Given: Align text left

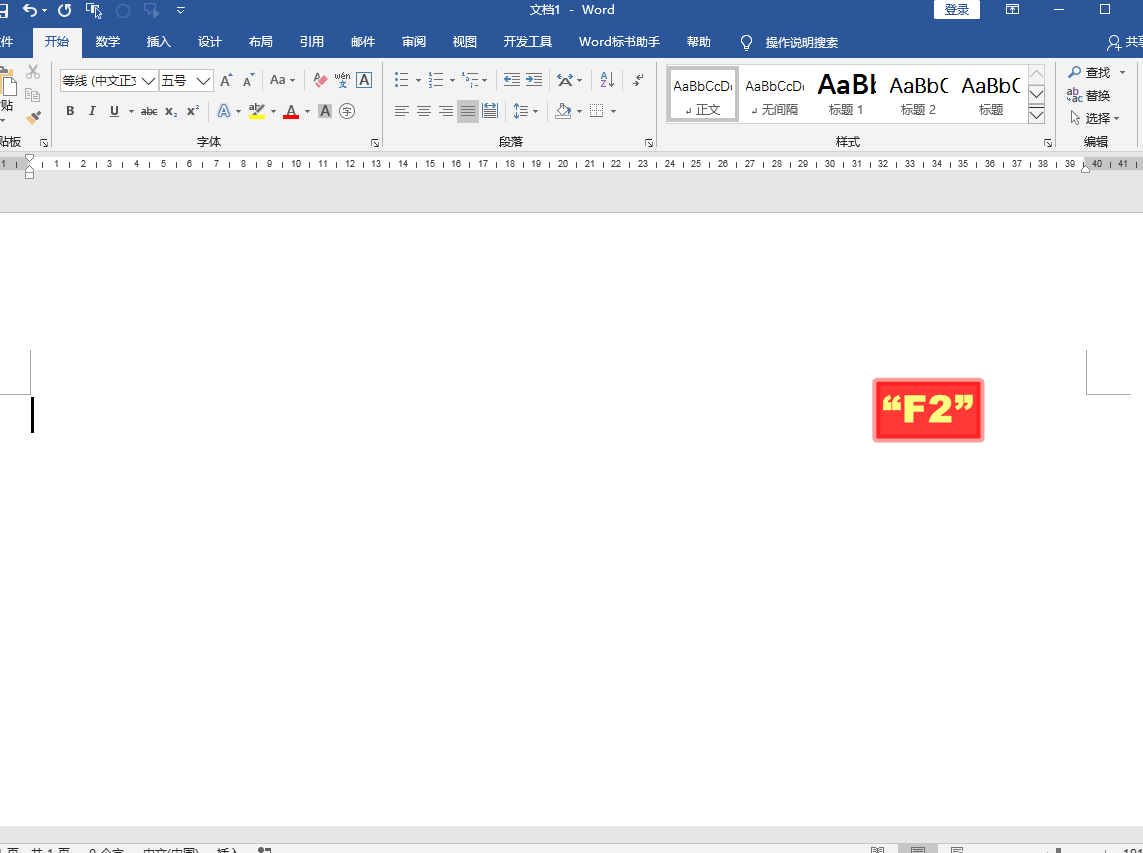Looking at the screenshot, I should tap(402, 111).
